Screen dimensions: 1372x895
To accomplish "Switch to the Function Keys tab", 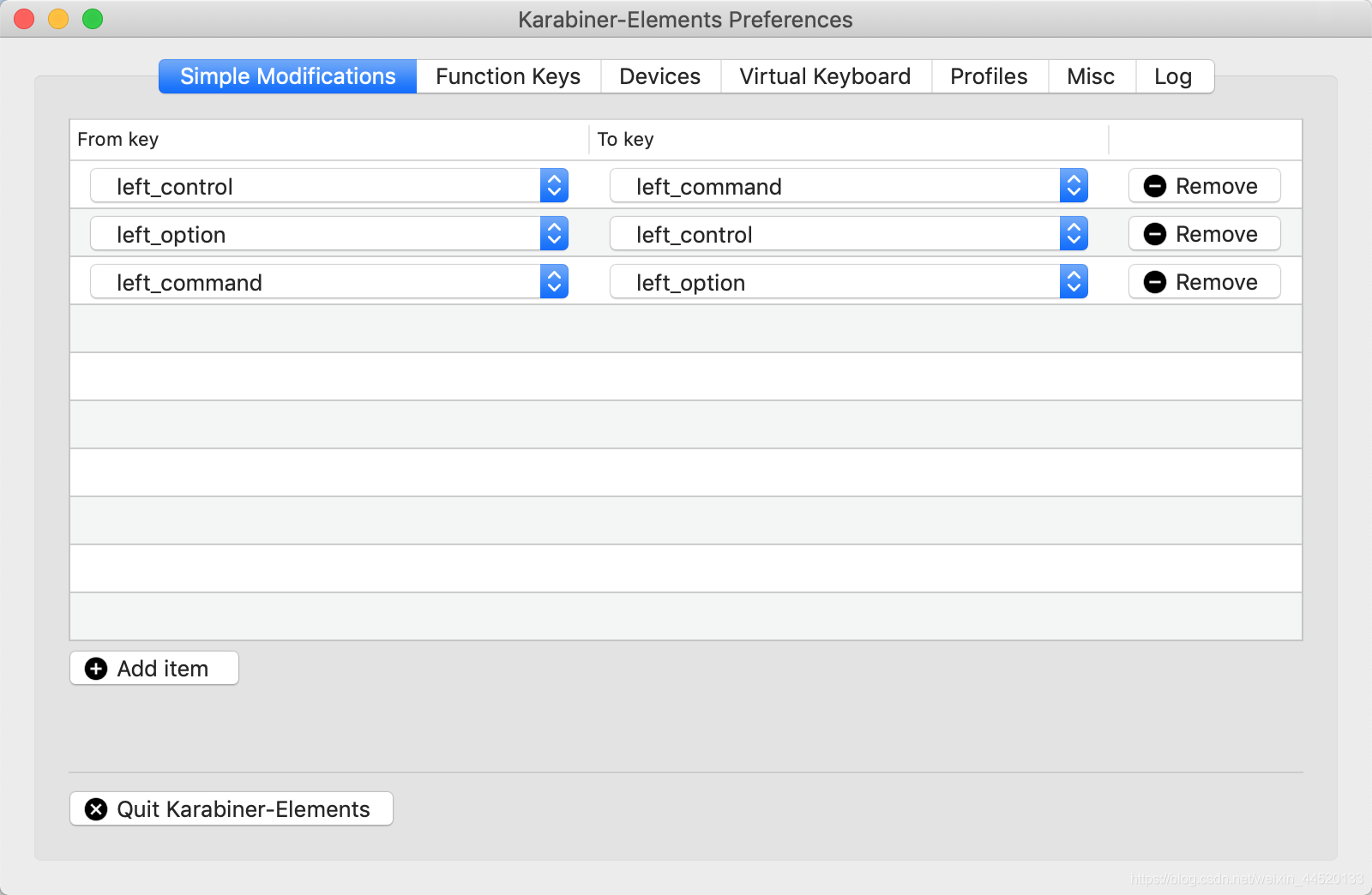I will point(508,76).
